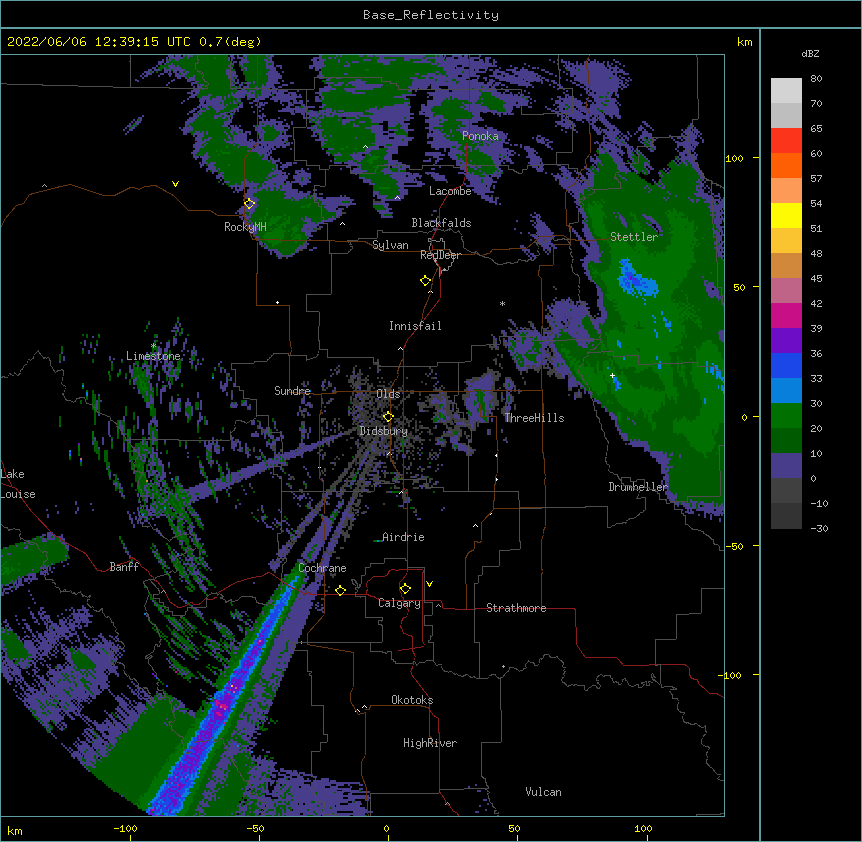Image resolution: width=862 pixels, height=842 pixels.
Task: Click the -50 tick label on the right axis
Action: [x=734, y=546]
